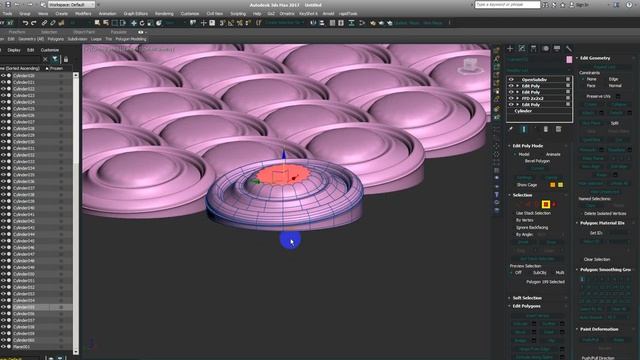
Task: Toggle Delete Isolated Vertices checkbox
Action: tap(581, 213)
